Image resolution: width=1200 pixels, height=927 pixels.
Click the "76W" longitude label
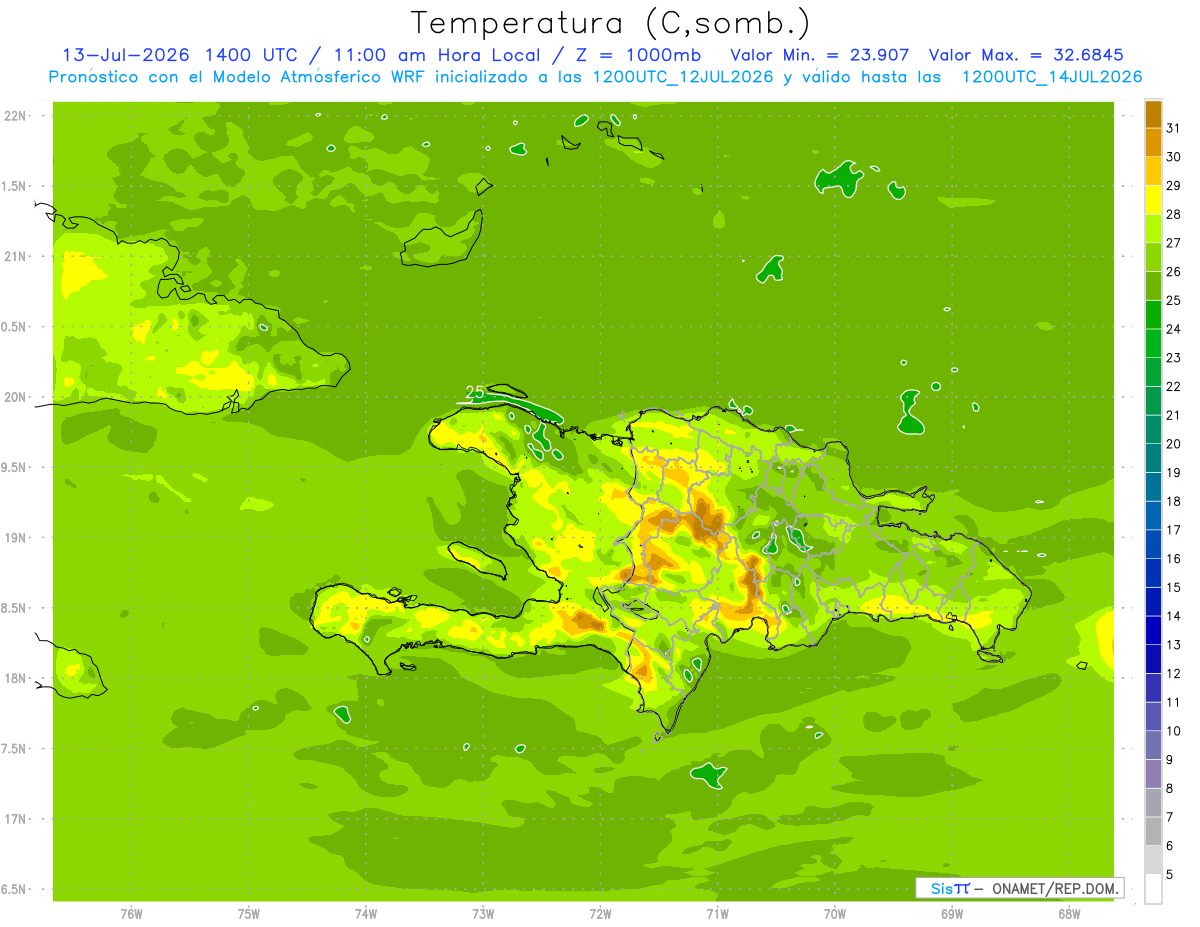tap(131, 914)
